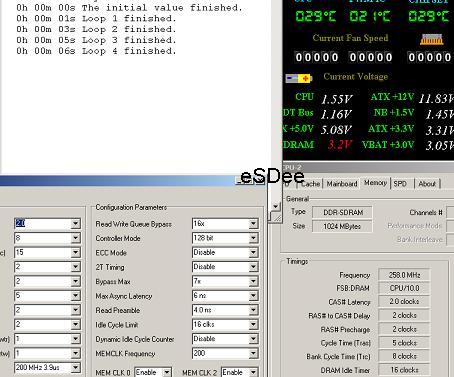Click the Frequency value 258.0 MHz

point(404,275)
